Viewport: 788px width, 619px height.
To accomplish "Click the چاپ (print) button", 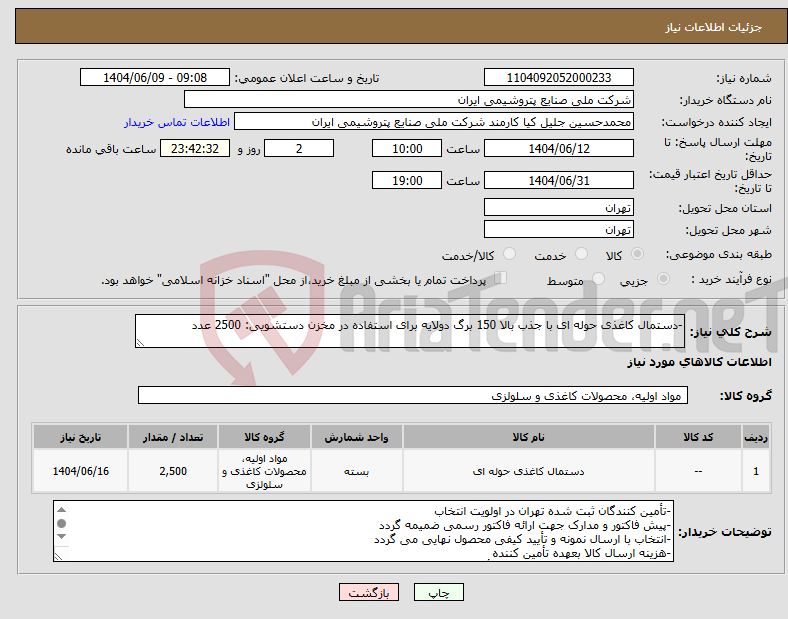I will 438,592.
